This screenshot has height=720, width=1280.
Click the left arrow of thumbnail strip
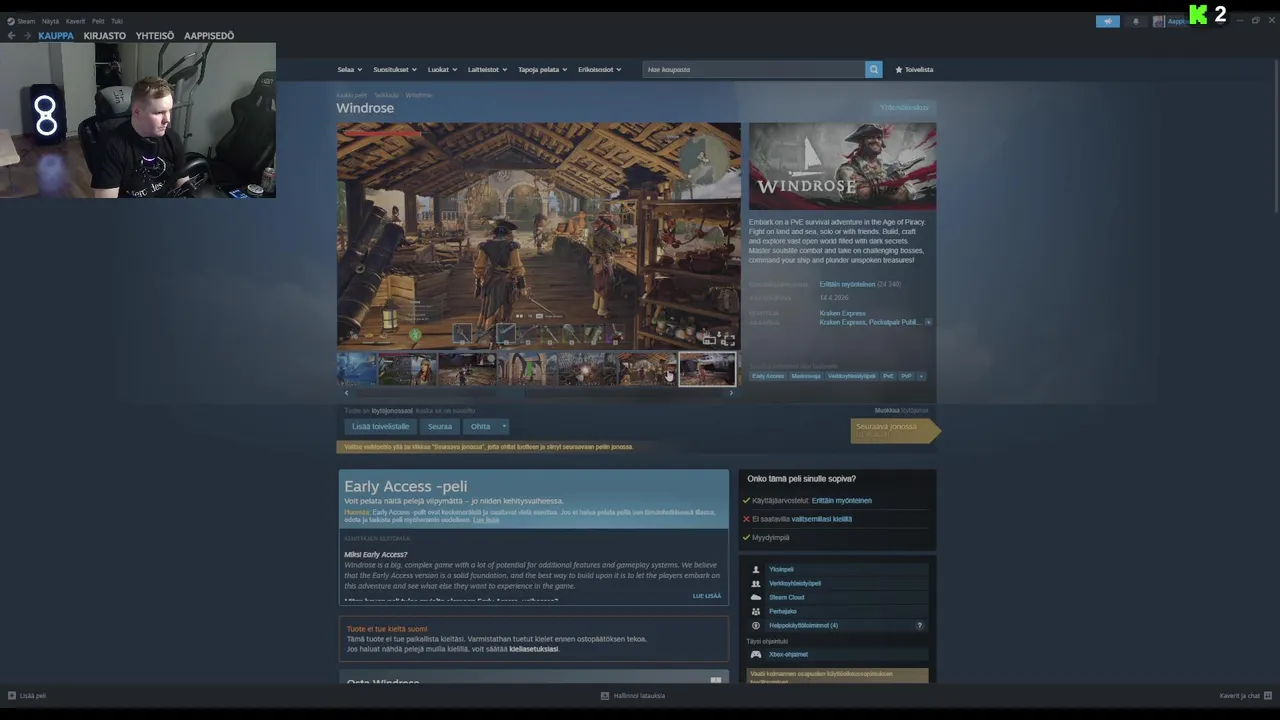click(346, 393)
